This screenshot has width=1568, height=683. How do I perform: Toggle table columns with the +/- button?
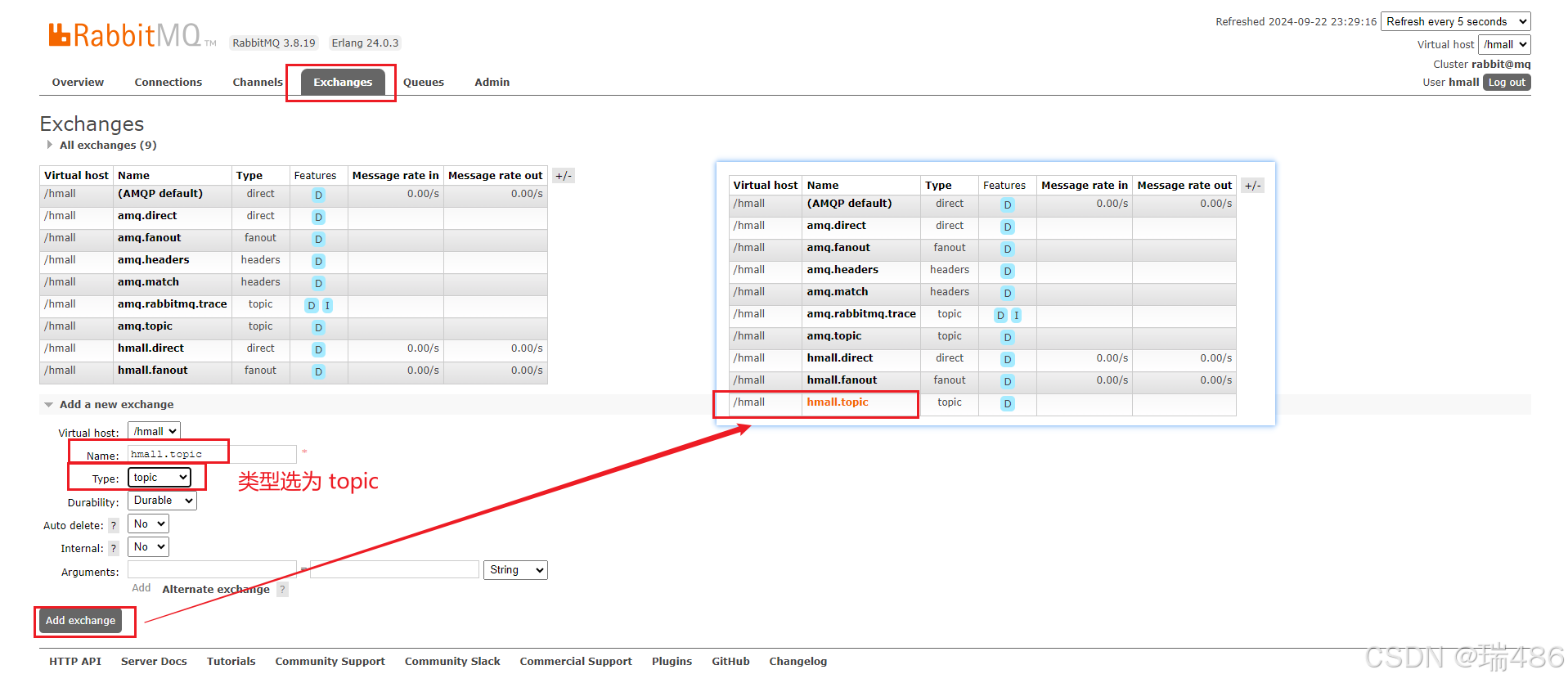pos(564,176)
